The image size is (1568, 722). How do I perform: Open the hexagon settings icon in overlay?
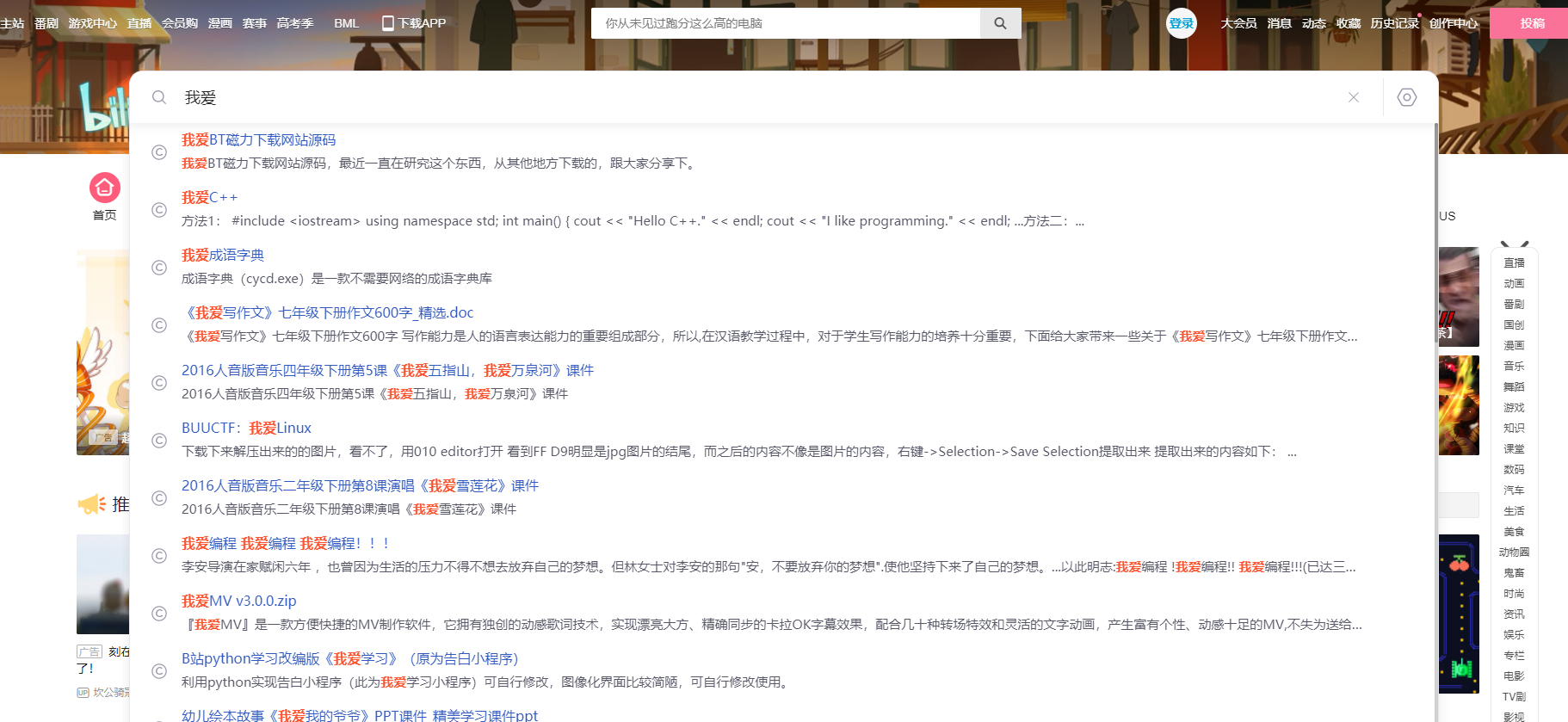click(x=1407, y=97)
